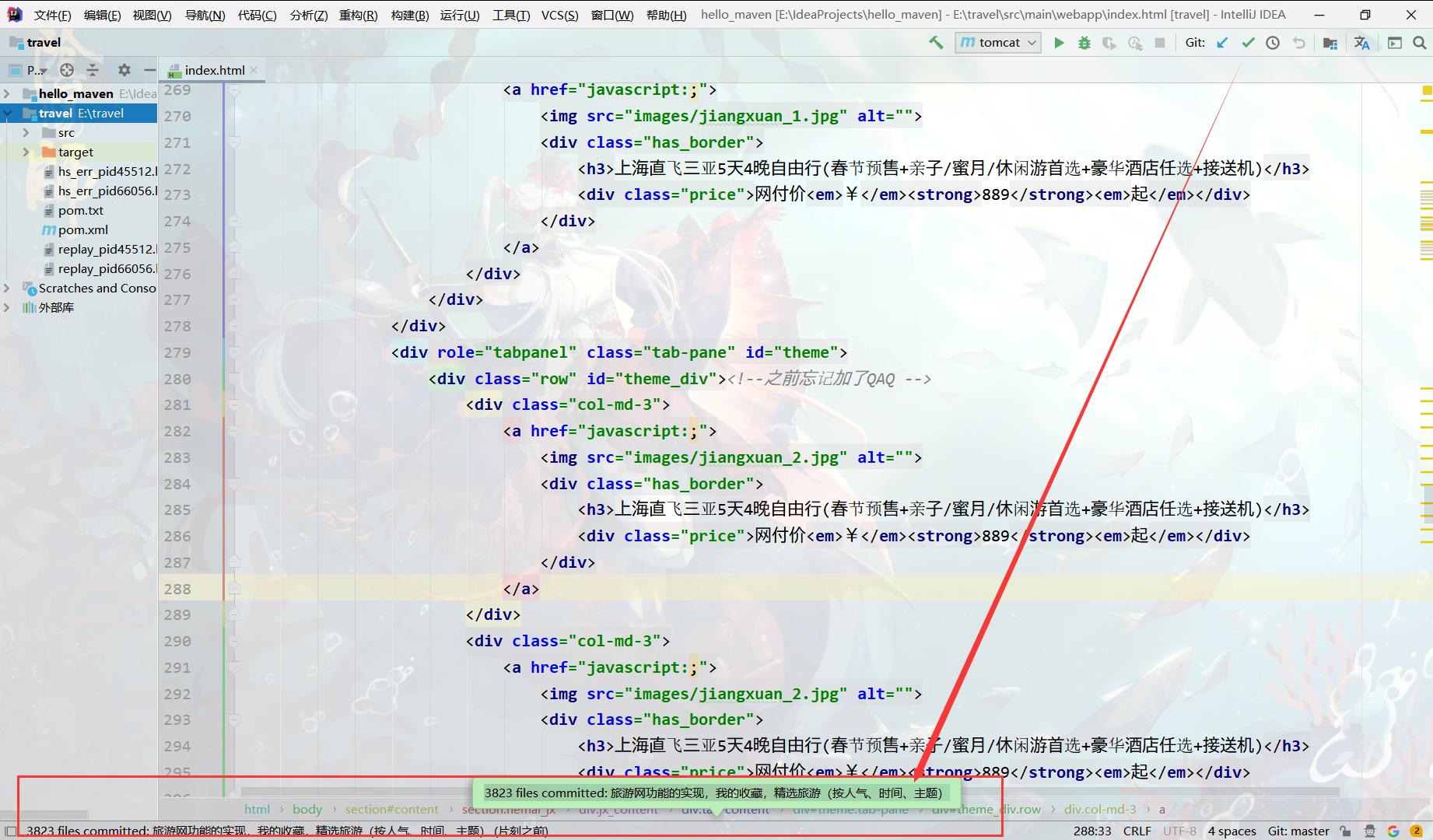Toggle code fold marker at line 281
This screenshot has width=1433, height=840.
pos(234,404)
